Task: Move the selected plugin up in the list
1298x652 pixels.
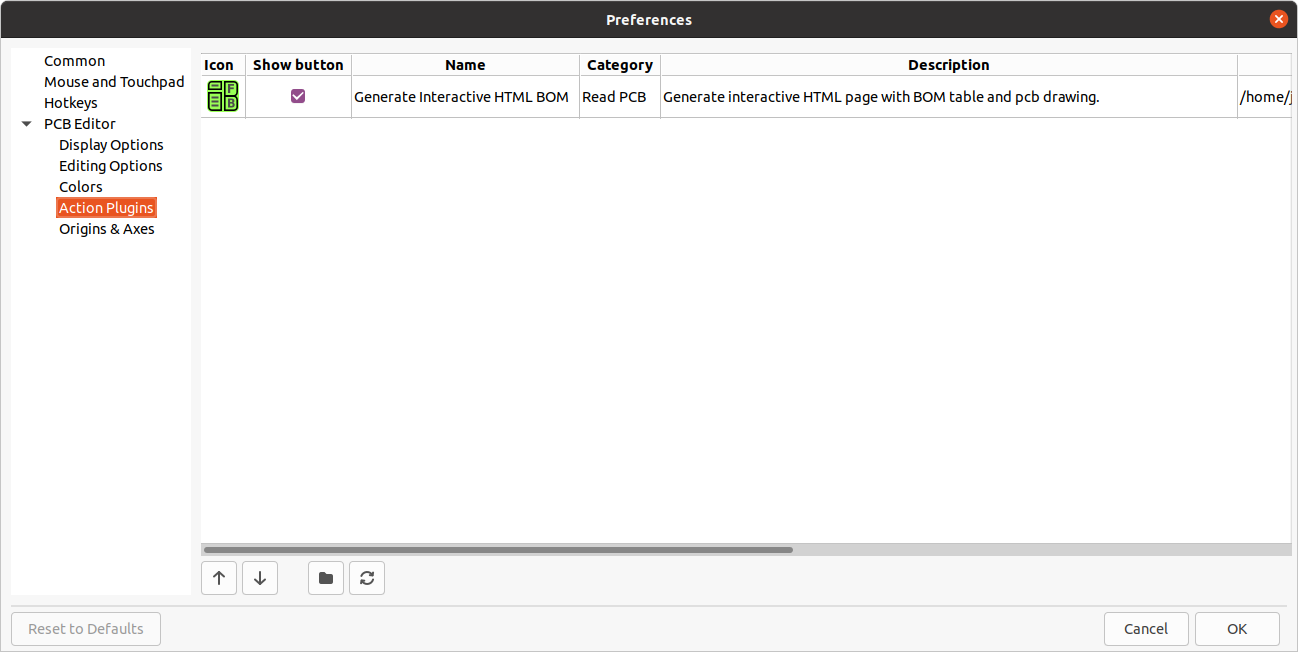Action: 219,578
